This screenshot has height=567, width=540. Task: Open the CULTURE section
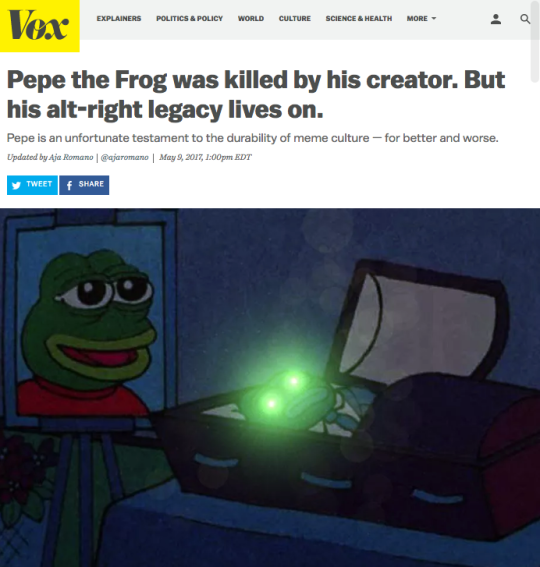[294, 18]
